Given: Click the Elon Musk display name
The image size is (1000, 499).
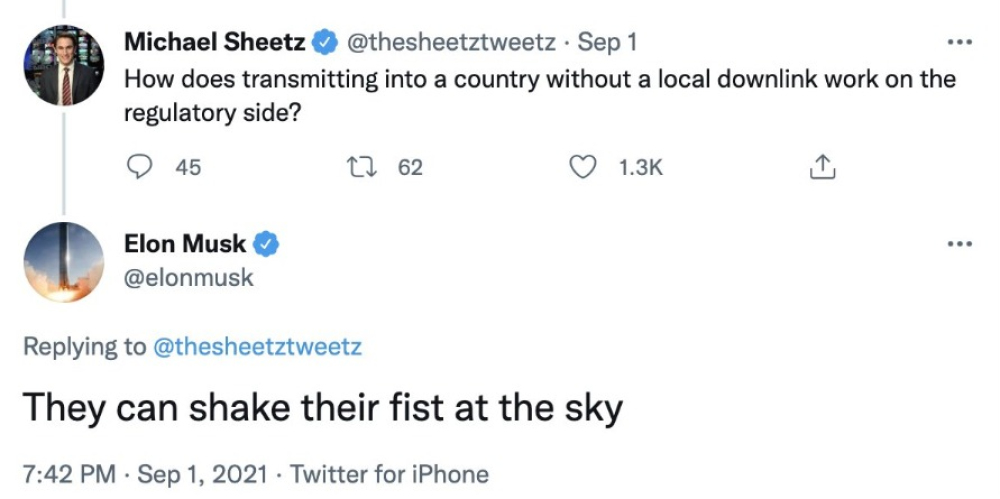Looking at the screenshot, I should coord(185,244).
